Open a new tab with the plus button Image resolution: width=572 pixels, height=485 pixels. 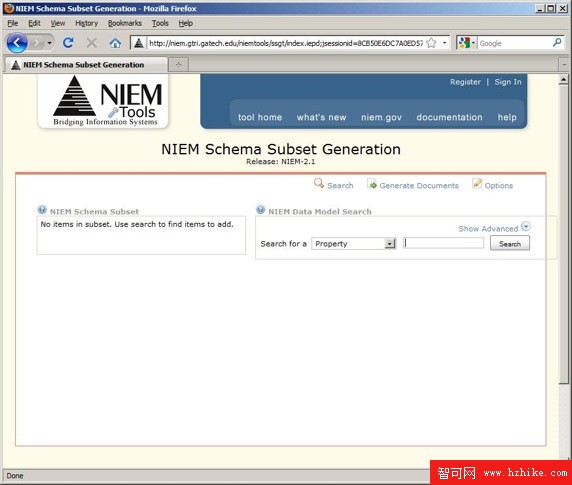178,65
